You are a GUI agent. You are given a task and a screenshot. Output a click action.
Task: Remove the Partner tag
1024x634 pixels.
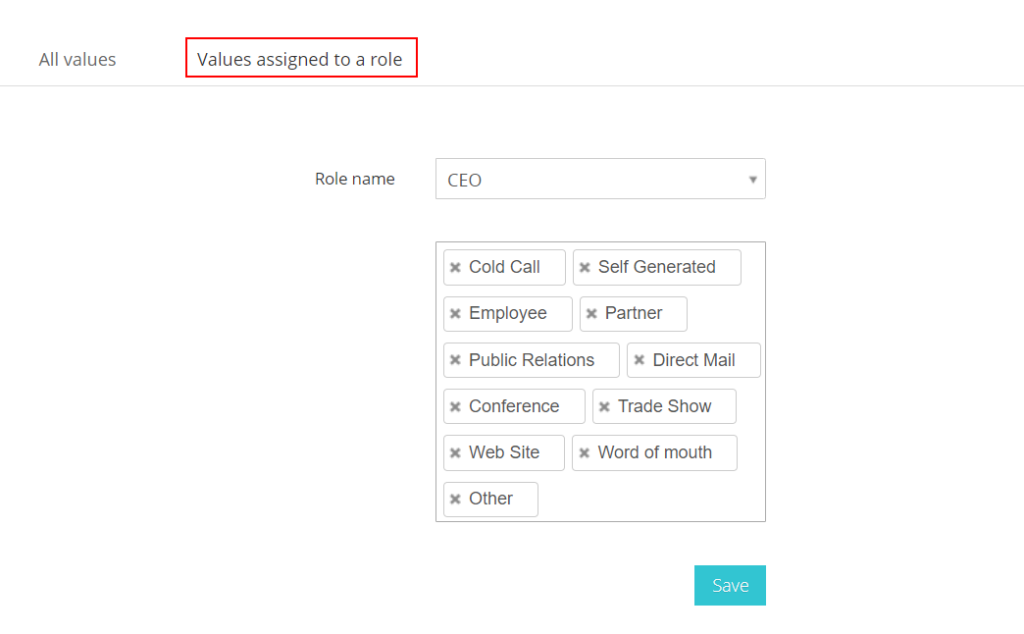point(591,313)
